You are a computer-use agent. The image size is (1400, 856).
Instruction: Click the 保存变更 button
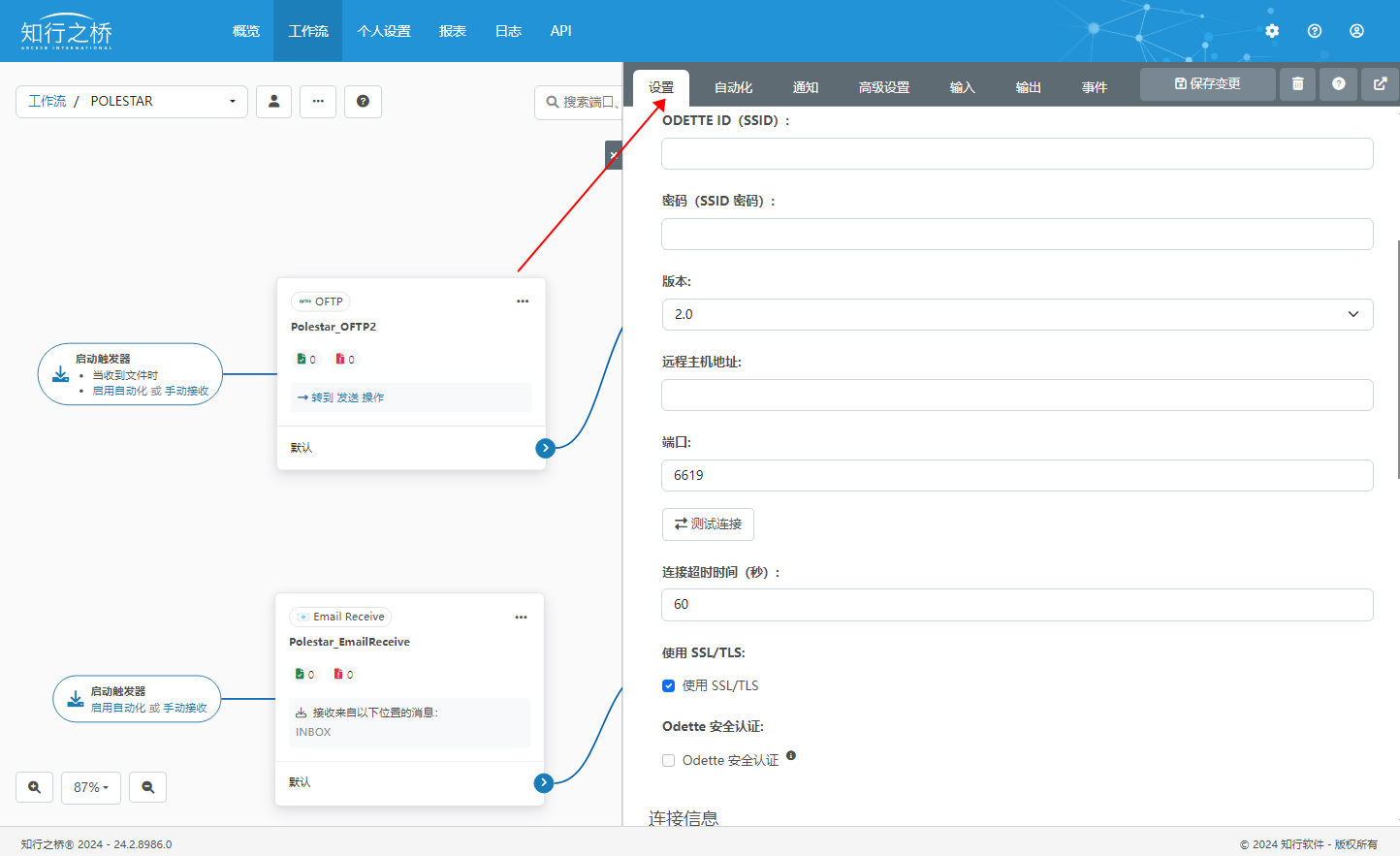[x=1207, y=84]
